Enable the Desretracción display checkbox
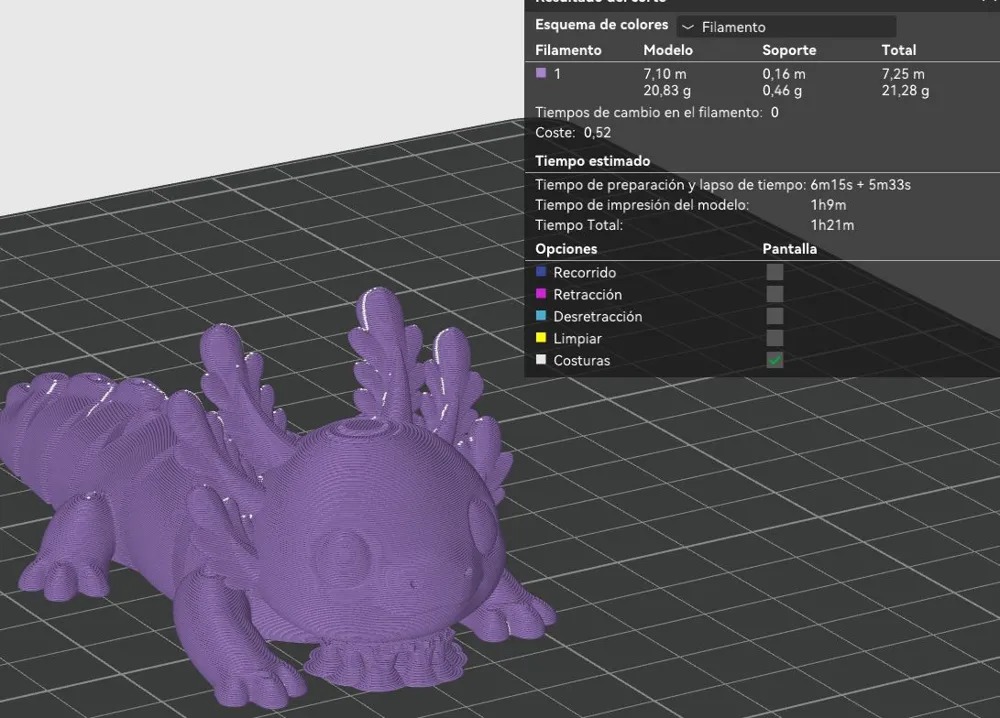Viewport: 1000px width, 718px height. (775, 316)
